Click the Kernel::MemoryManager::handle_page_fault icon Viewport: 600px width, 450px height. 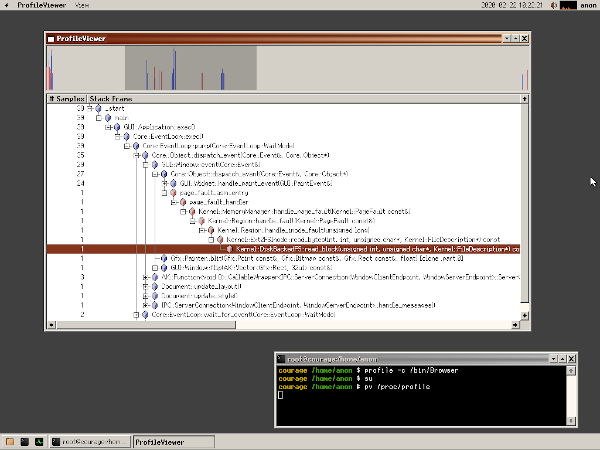pos(192,212)
